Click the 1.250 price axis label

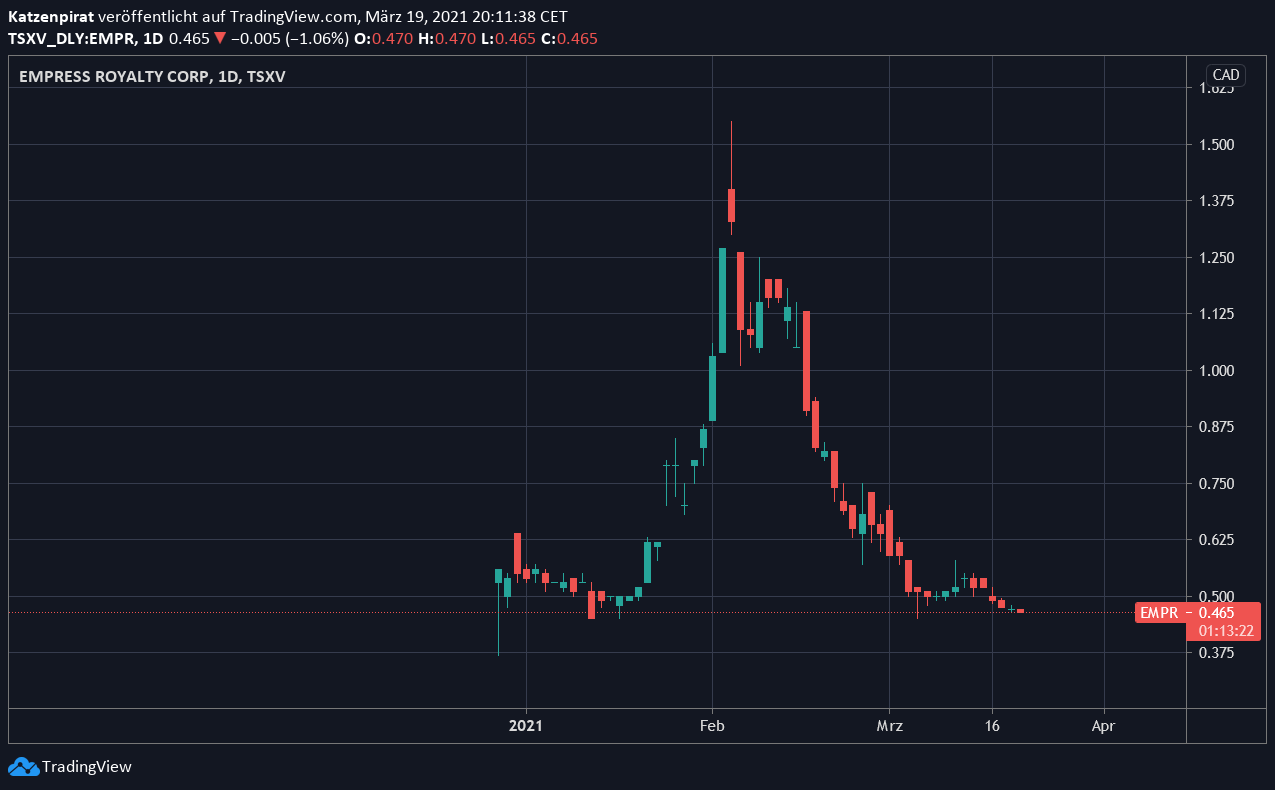1217,258
